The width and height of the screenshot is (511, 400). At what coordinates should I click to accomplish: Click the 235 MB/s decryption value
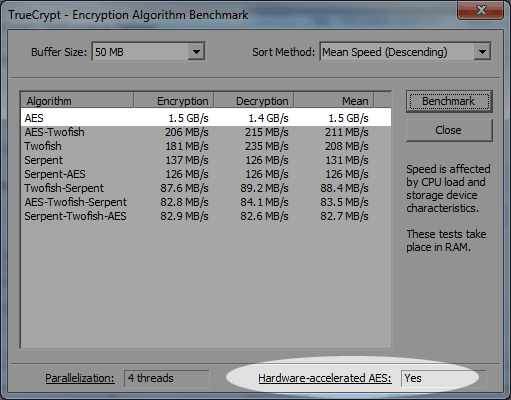(267, 146)
